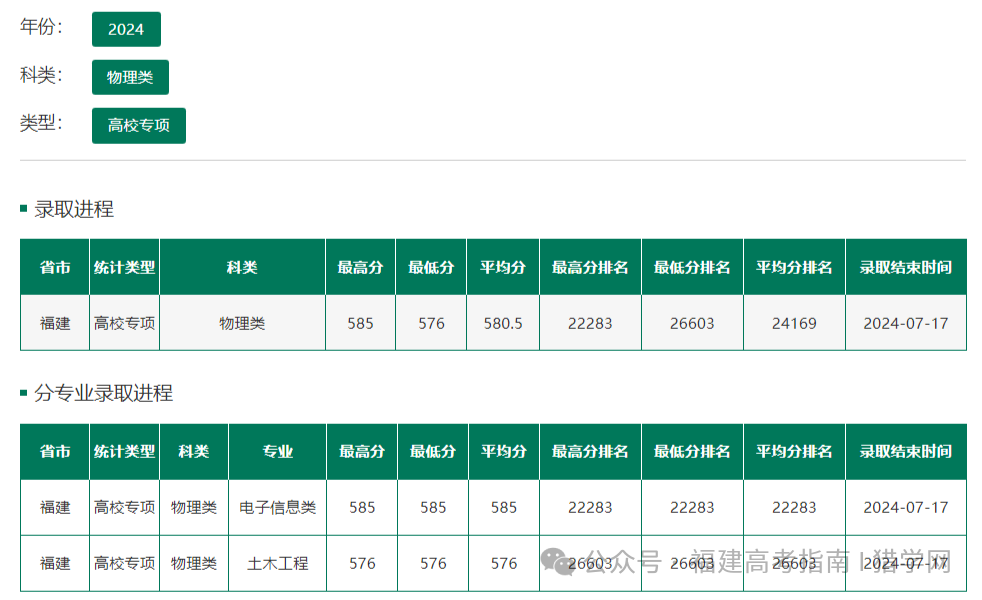Click the 年份 label

pyautogui.click(x=41, y=26)
